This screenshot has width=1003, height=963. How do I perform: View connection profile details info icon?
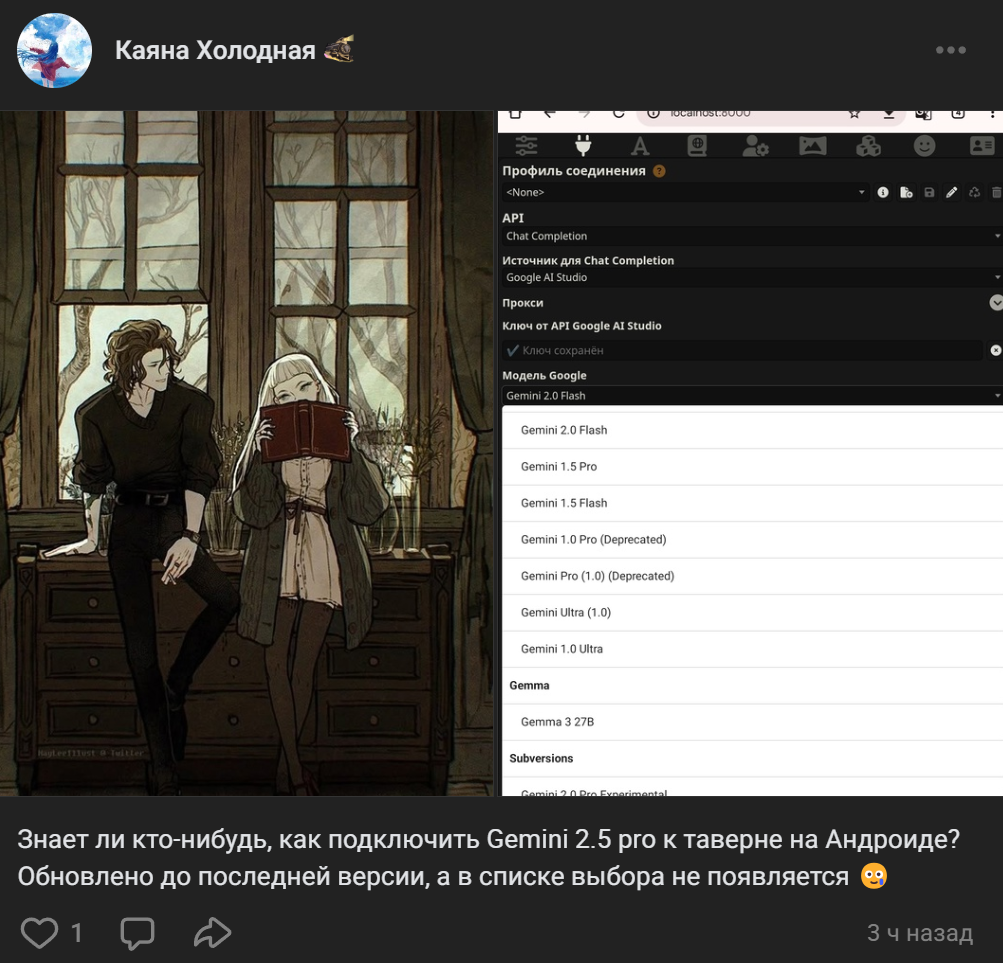click(x=883, y=192)
